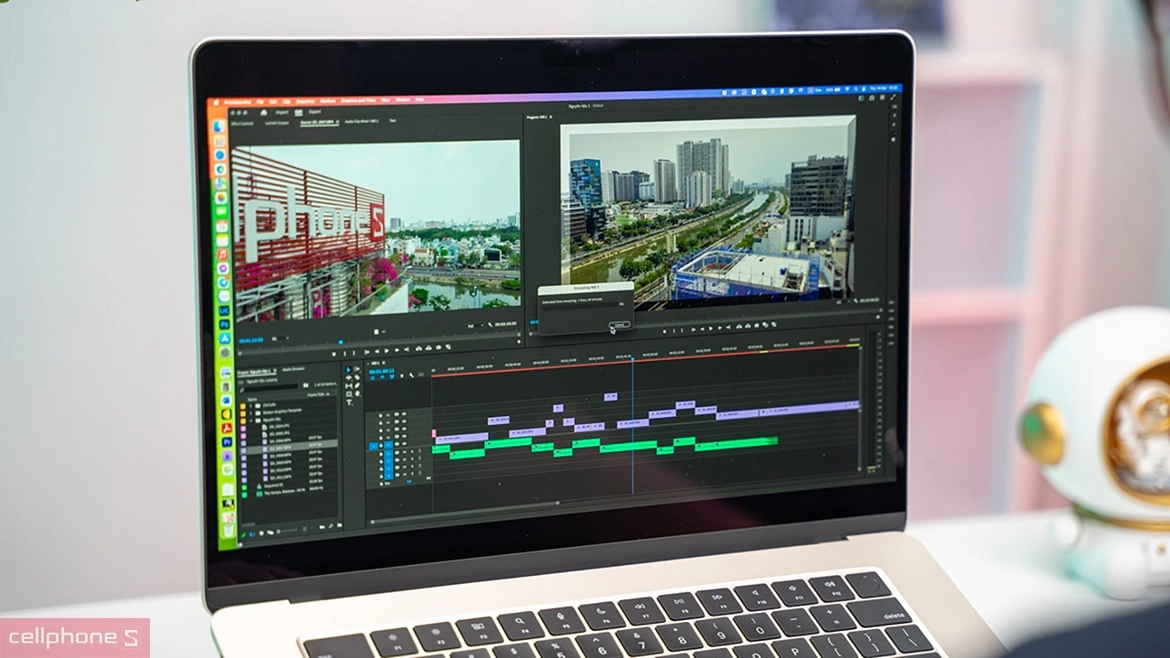Image resolution: width=1170 pixels, height=658 pixels.
Task: Switch to the Audio Clip Mixer tab
Action: coord(361,122)
